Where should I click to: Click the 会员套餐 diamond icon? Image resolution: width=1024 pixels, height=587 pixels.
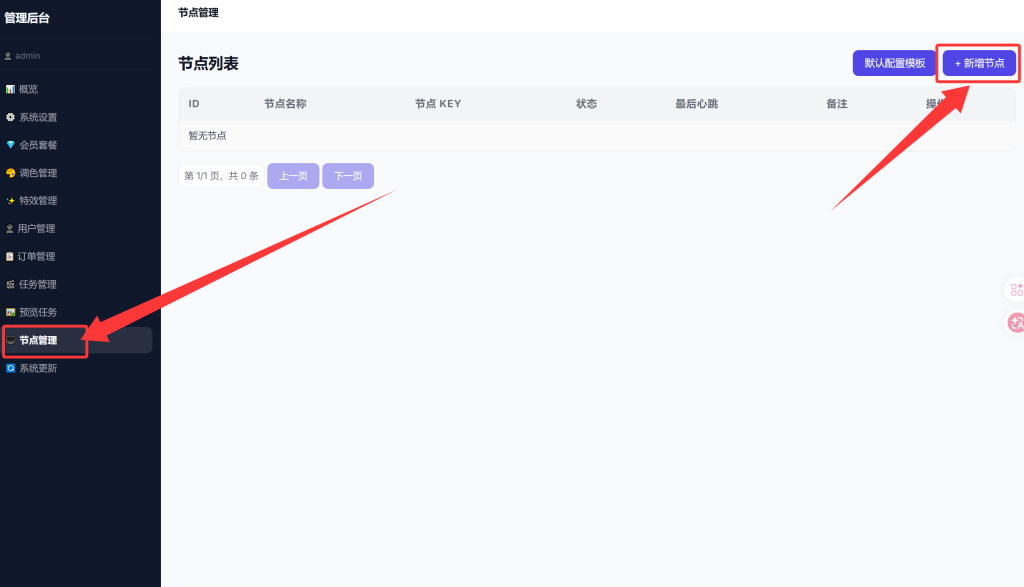pos(10,145)
